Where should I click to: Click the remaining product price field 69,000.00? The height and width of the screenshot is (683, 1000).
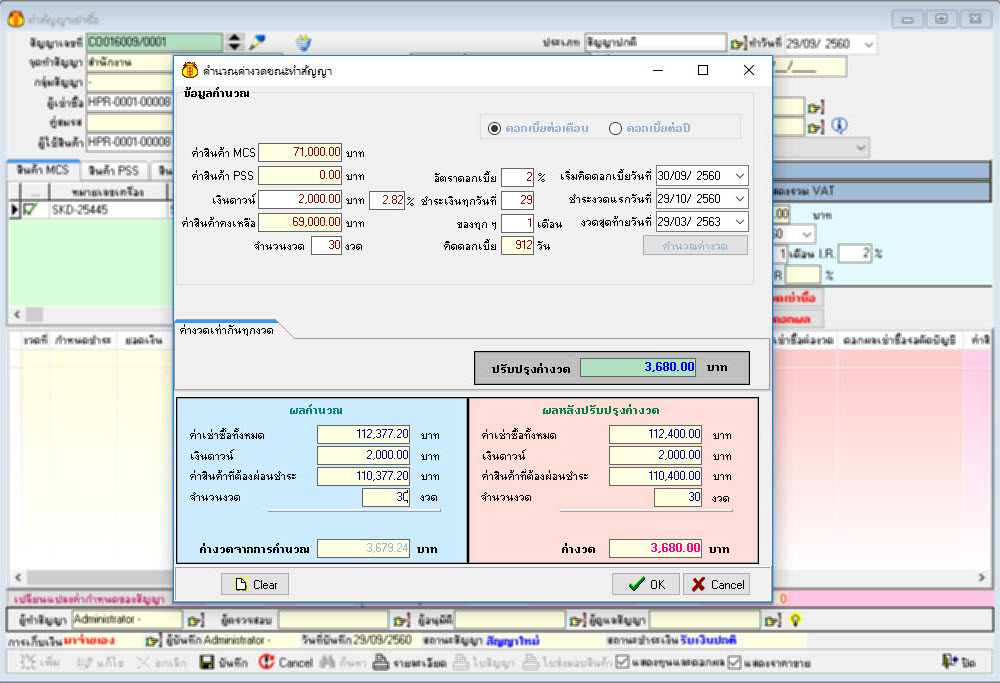(300, 222)
